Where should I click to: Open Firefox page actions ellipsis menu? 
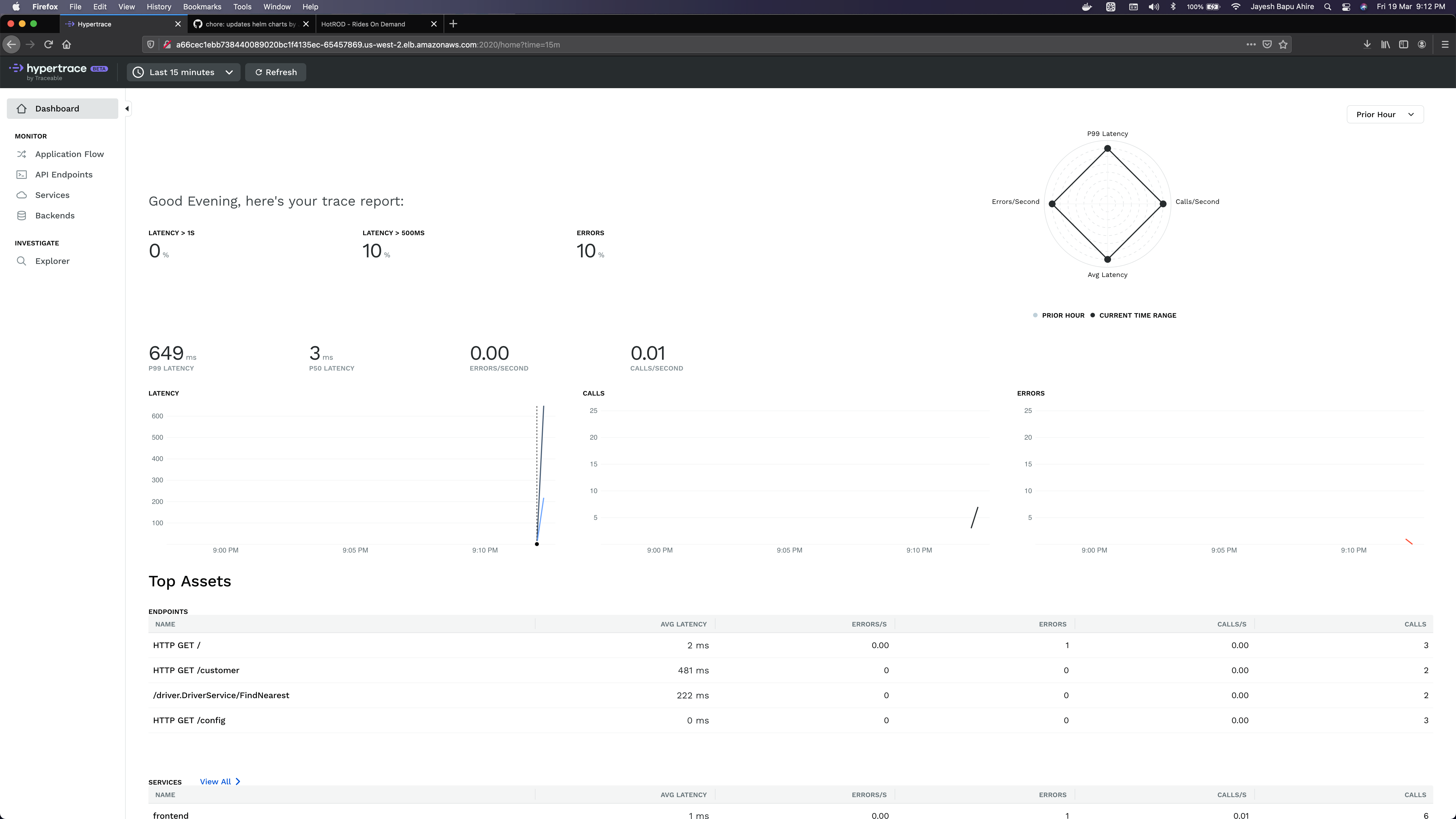[1251, 45]
